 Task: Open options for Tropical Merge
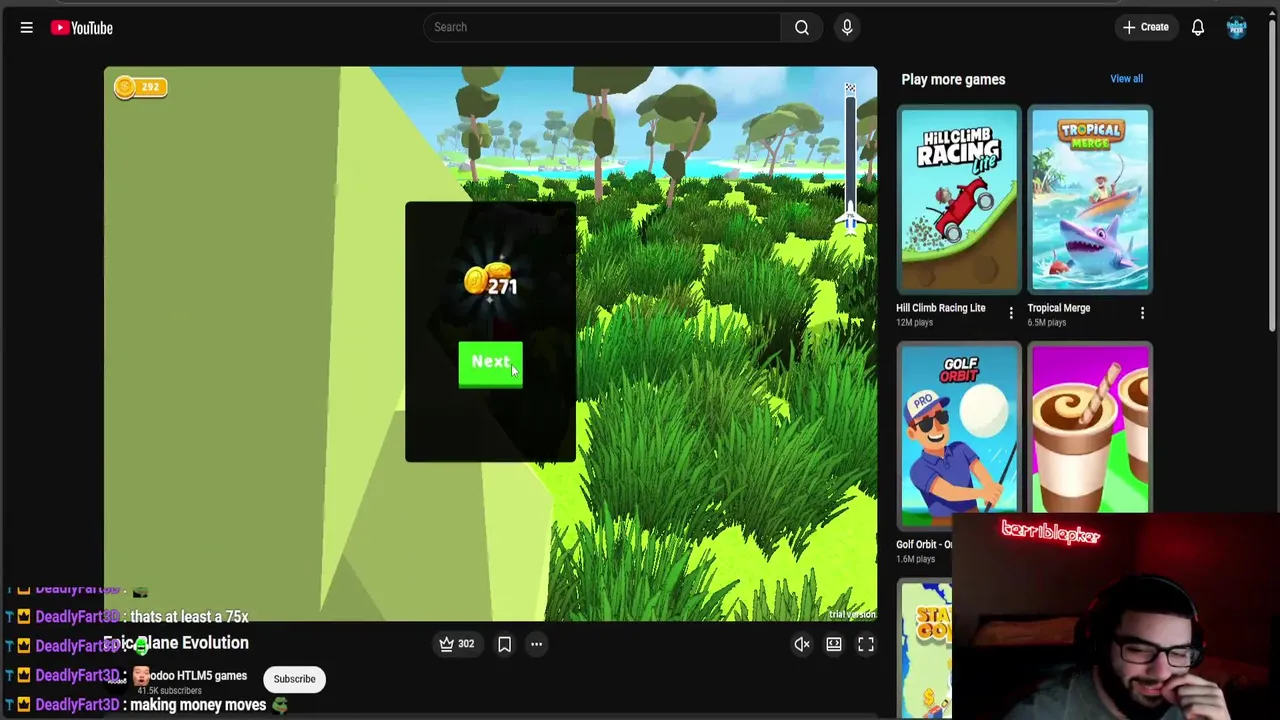click(x=1142, y=314)
